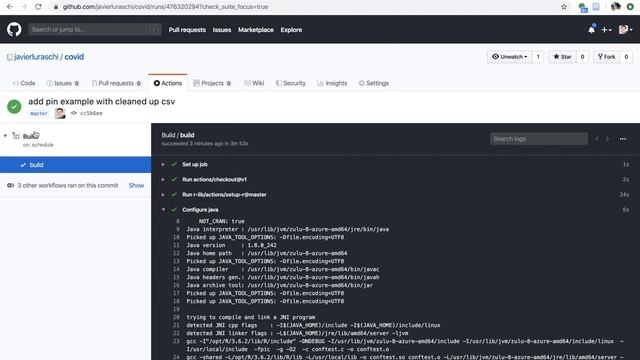
Task: Click the Build workflow icon
Action: pyautogui.click(x=16, y=136)
